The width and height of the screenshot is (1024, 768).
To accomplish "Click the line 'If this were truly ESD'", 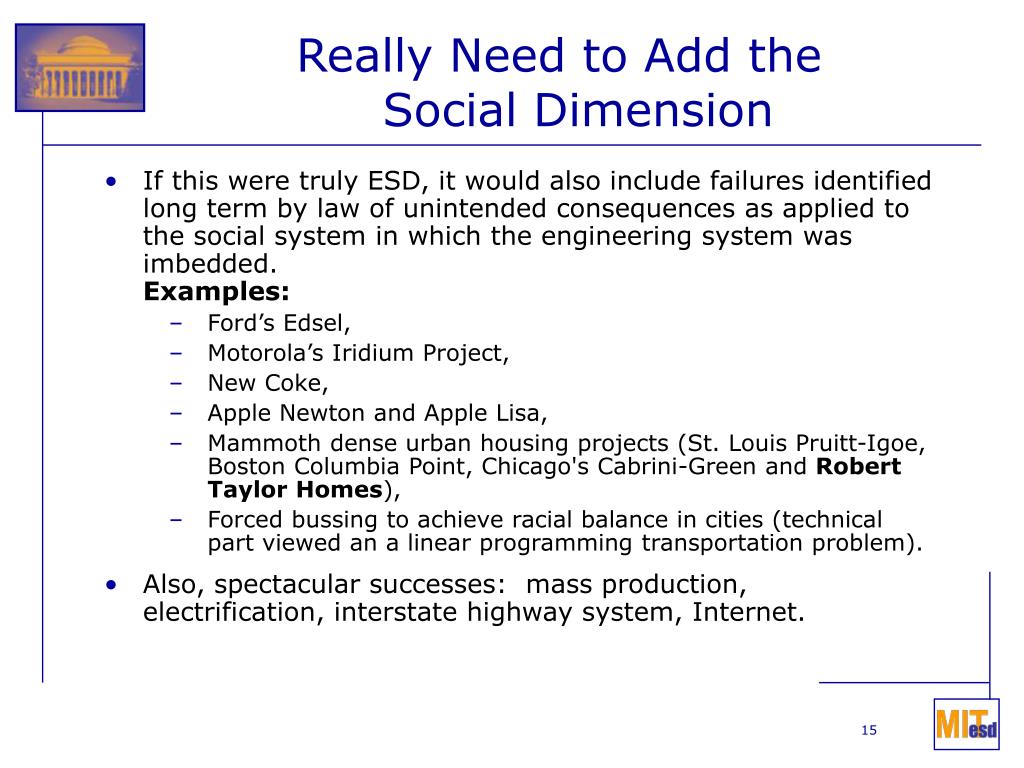I will [x=537, y=181].
